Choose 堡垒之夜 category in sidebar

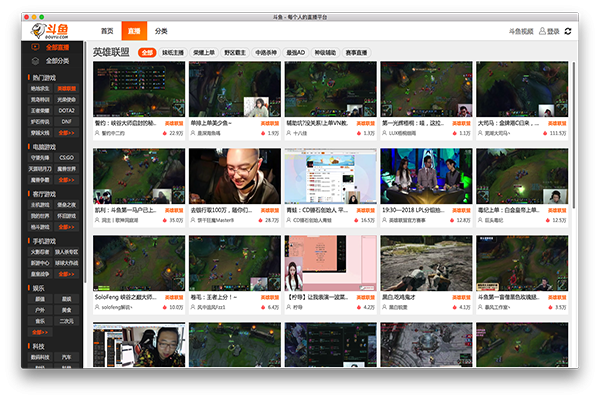(x=67, y=205)
